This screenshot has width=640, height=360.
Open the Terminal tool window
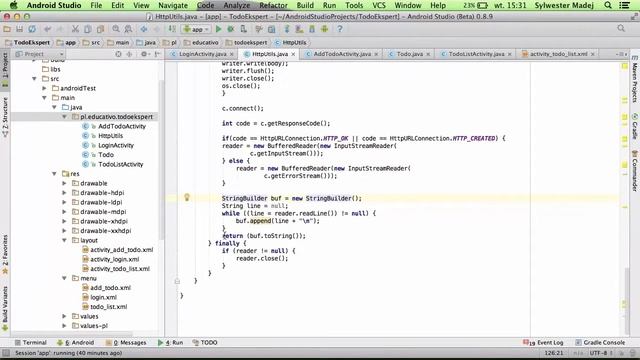(31, 342)
